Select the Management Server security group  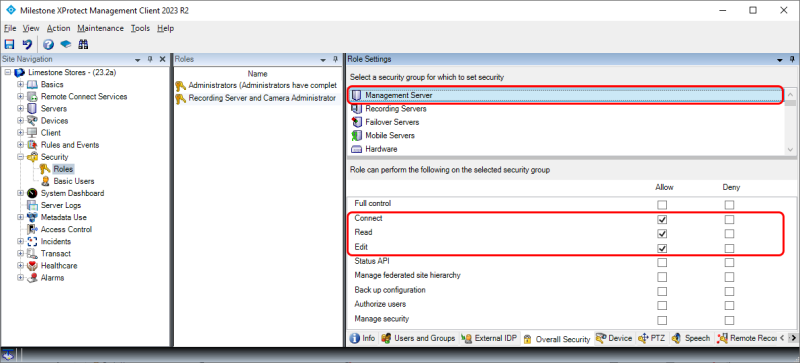566,95
